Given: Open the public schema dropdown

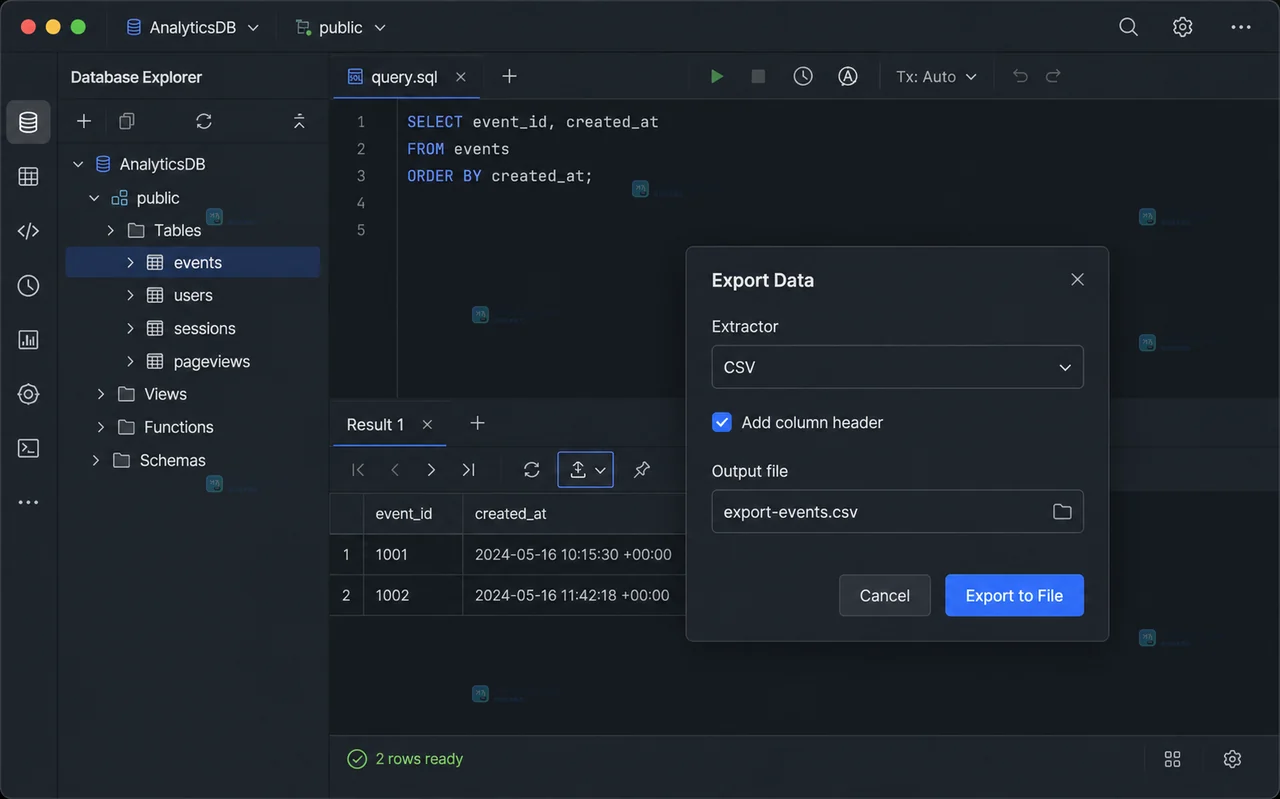Looking at the screenshot, I should pos(341,28).
